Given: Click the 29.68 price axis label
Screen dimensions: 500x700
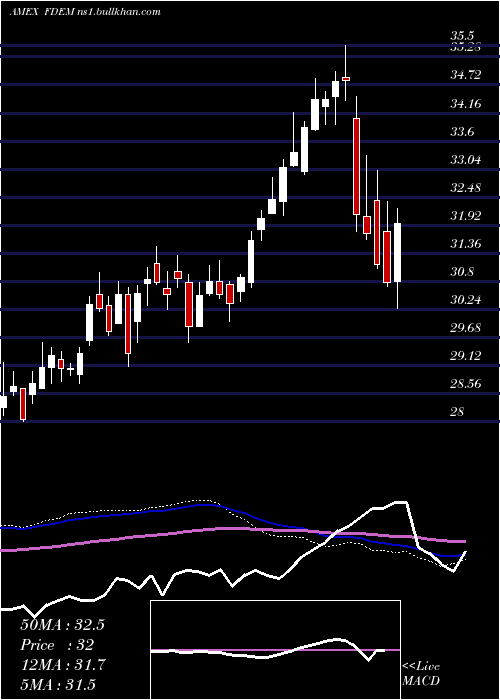Looking at the screenshot, I should pos(466,328).
